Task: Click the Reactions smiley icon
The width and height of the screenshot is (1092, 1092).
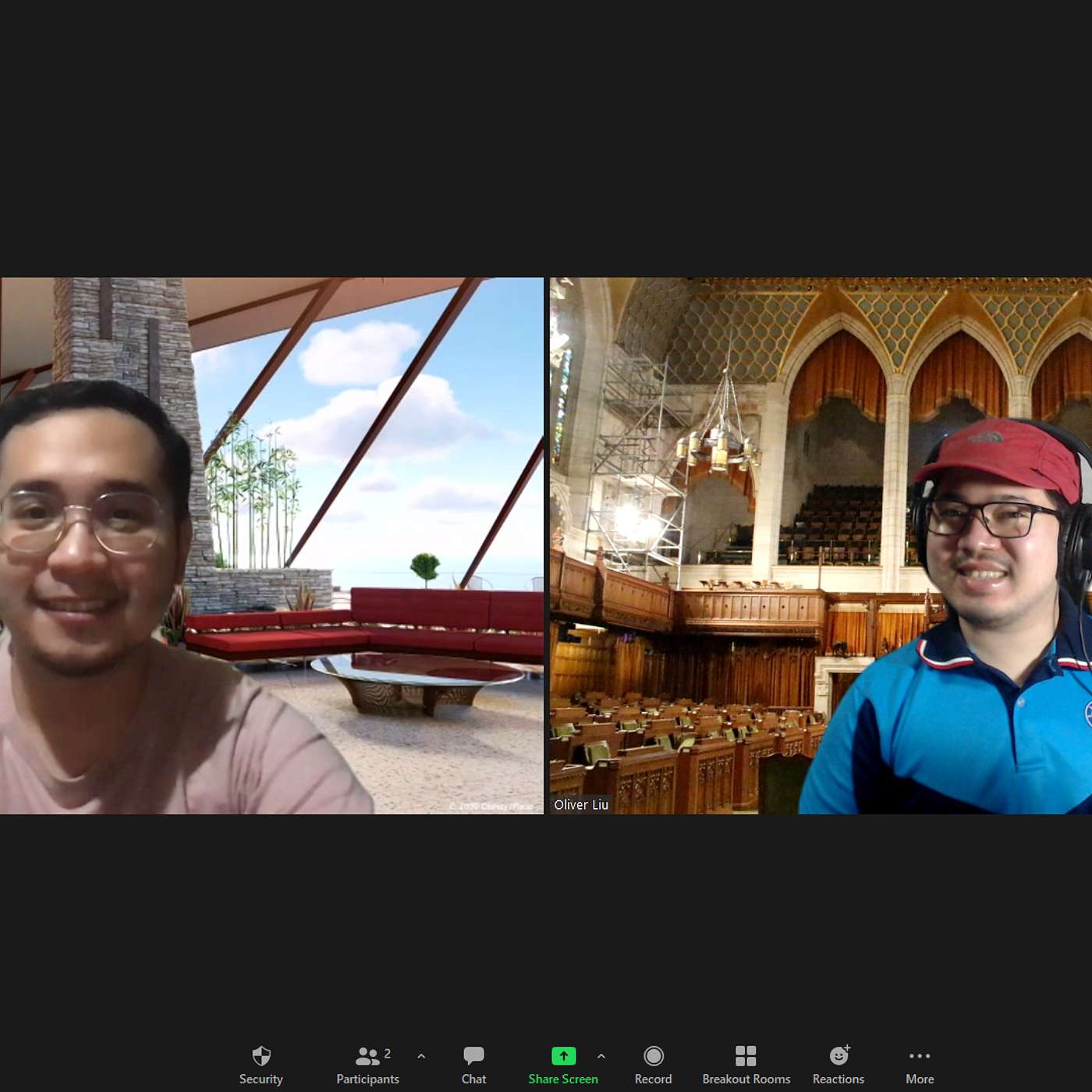Action: [838, 1055]
